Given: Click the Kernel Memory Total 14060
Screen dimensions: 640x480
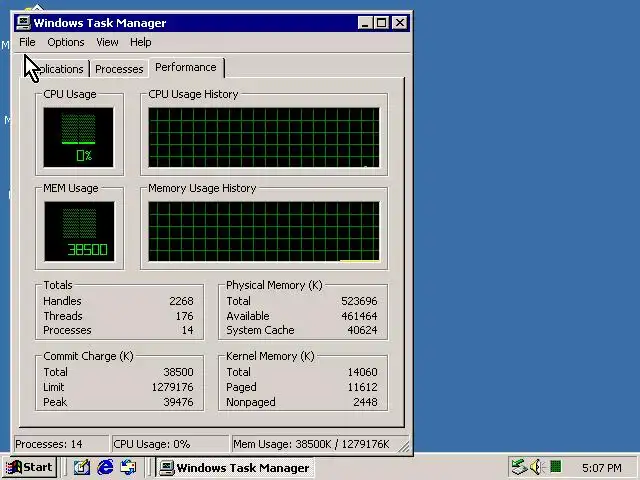Looking at the screenshot, I should [362, 372].
